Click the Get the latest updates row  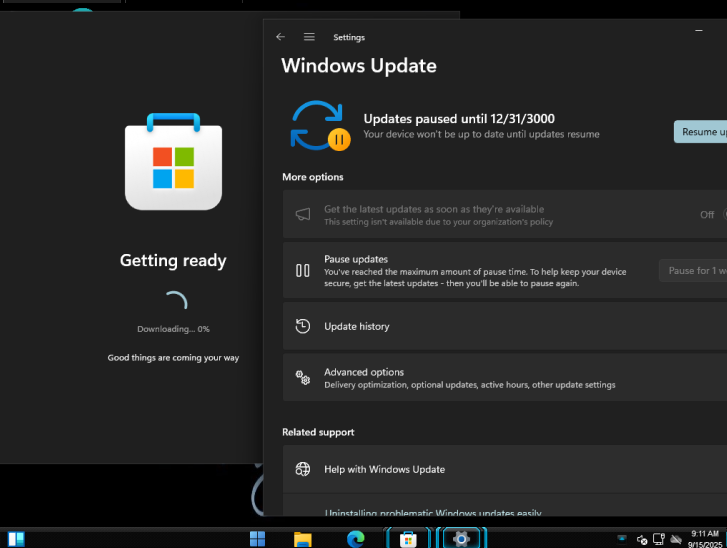(505, 214)
